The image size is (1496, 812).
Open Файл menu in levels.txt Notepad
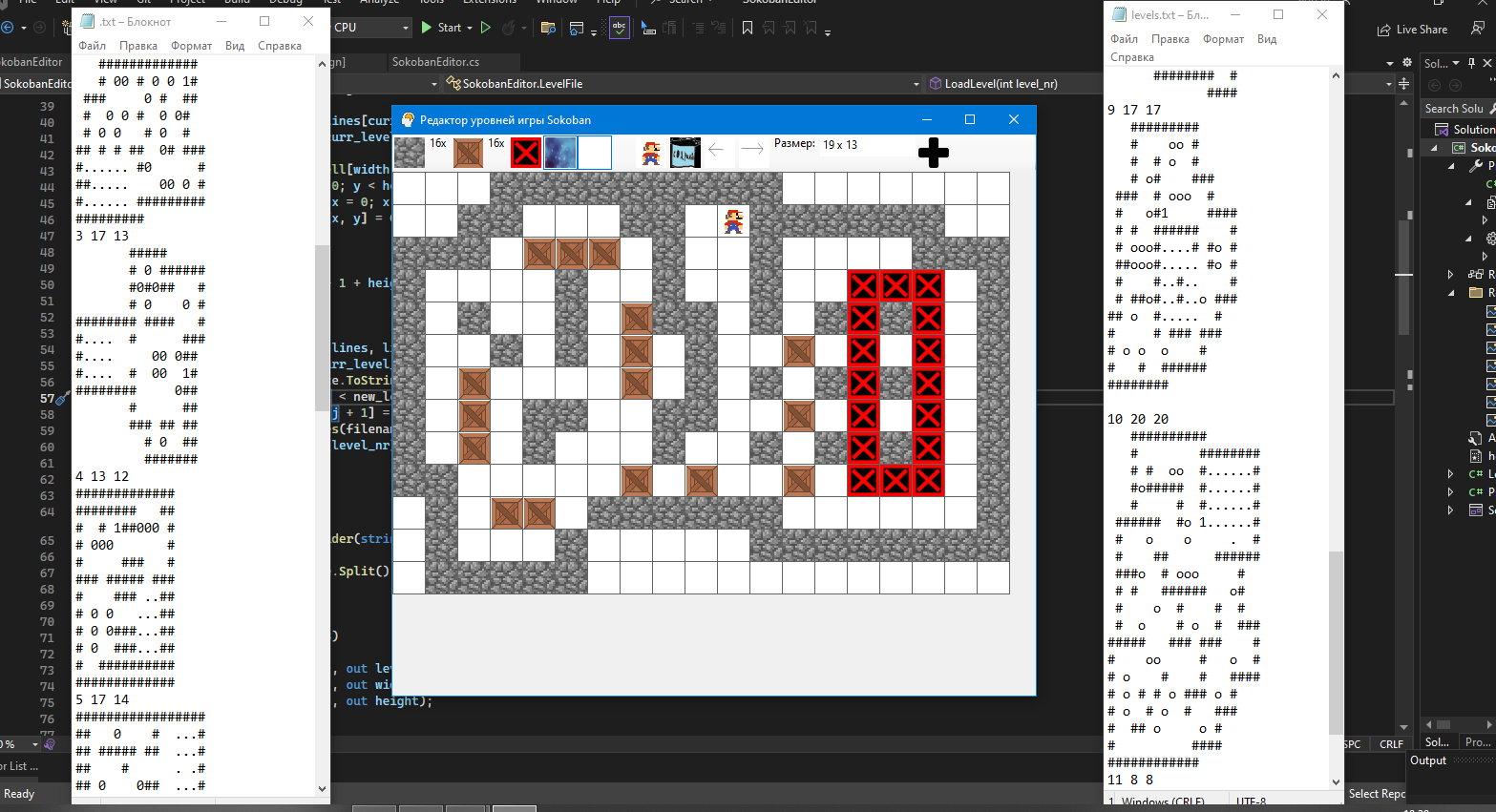[1124, 39]
